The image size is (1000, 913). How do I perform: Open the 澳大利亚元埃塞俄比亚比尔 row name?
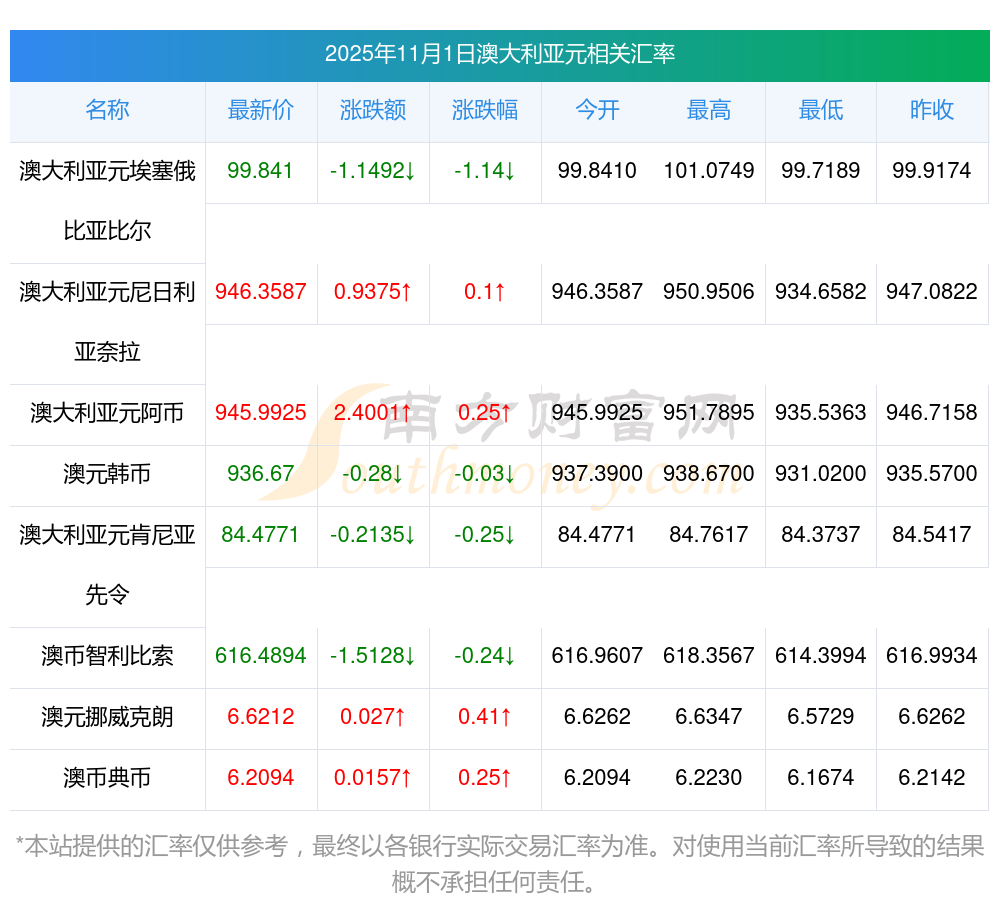[x=107, y=200]
